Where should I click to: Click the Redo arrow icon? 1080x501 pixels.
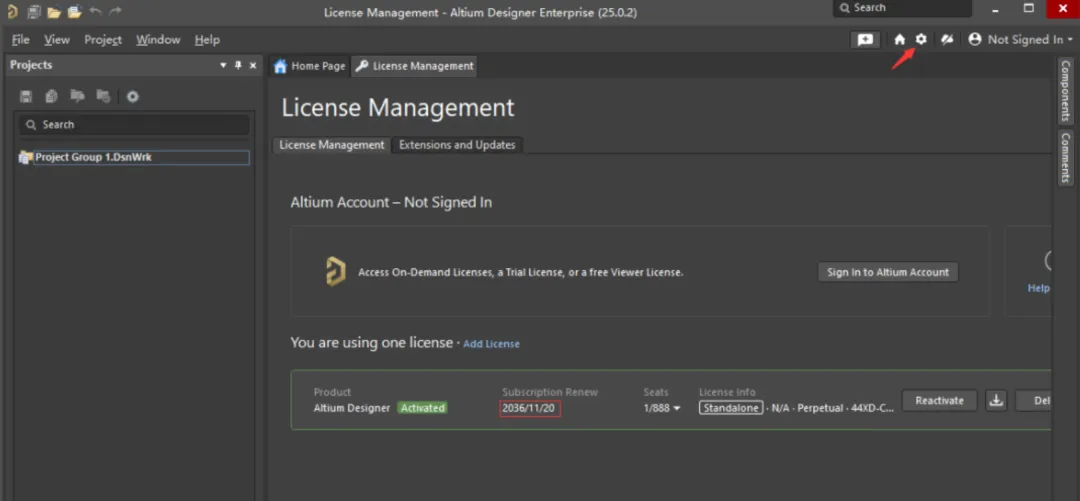[115, 12]
